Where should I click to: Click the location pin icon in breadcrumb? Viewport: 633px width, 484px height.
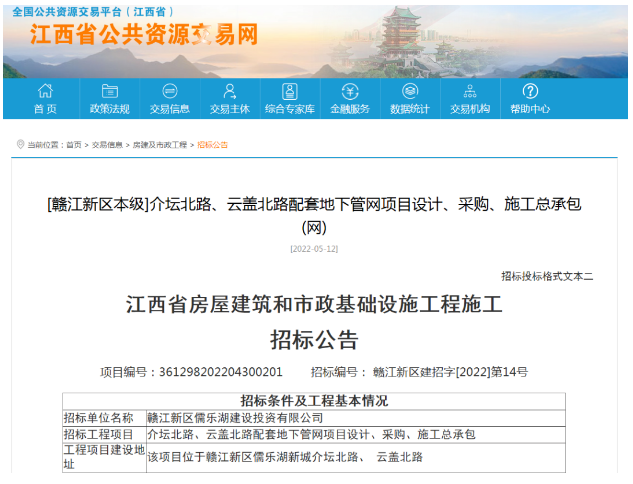tap(20, 145)
